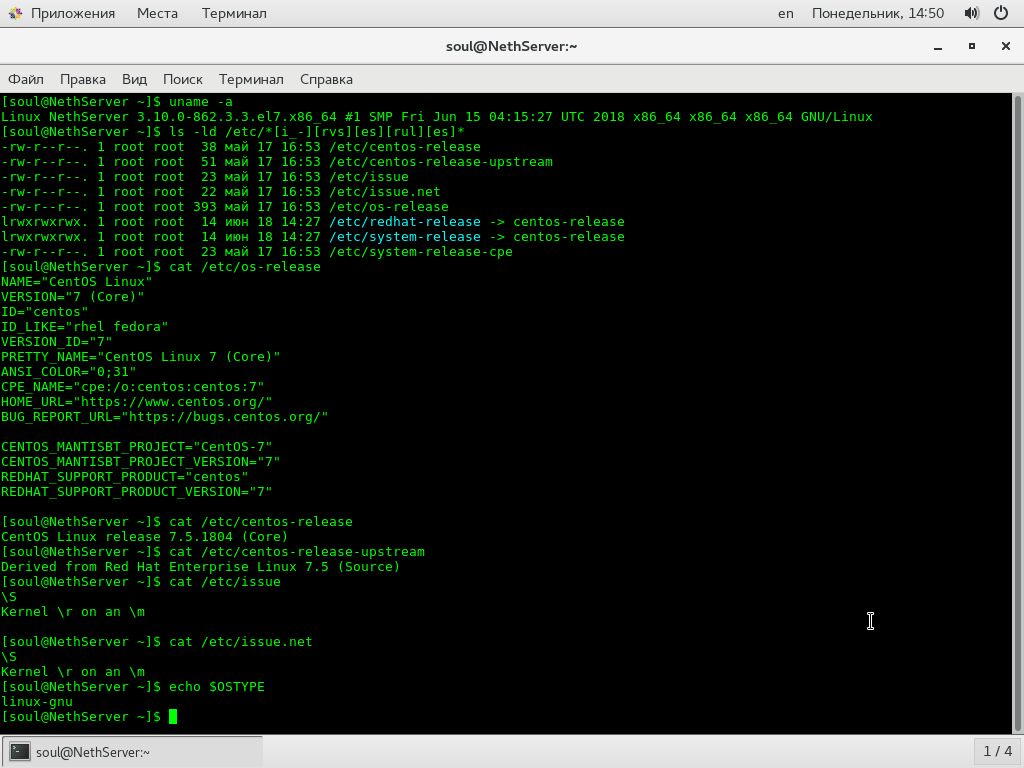The image size is (1024, 768).
Task: Click the Linux NethServer 3.10.0 kernel line
Action: point(436,117)
